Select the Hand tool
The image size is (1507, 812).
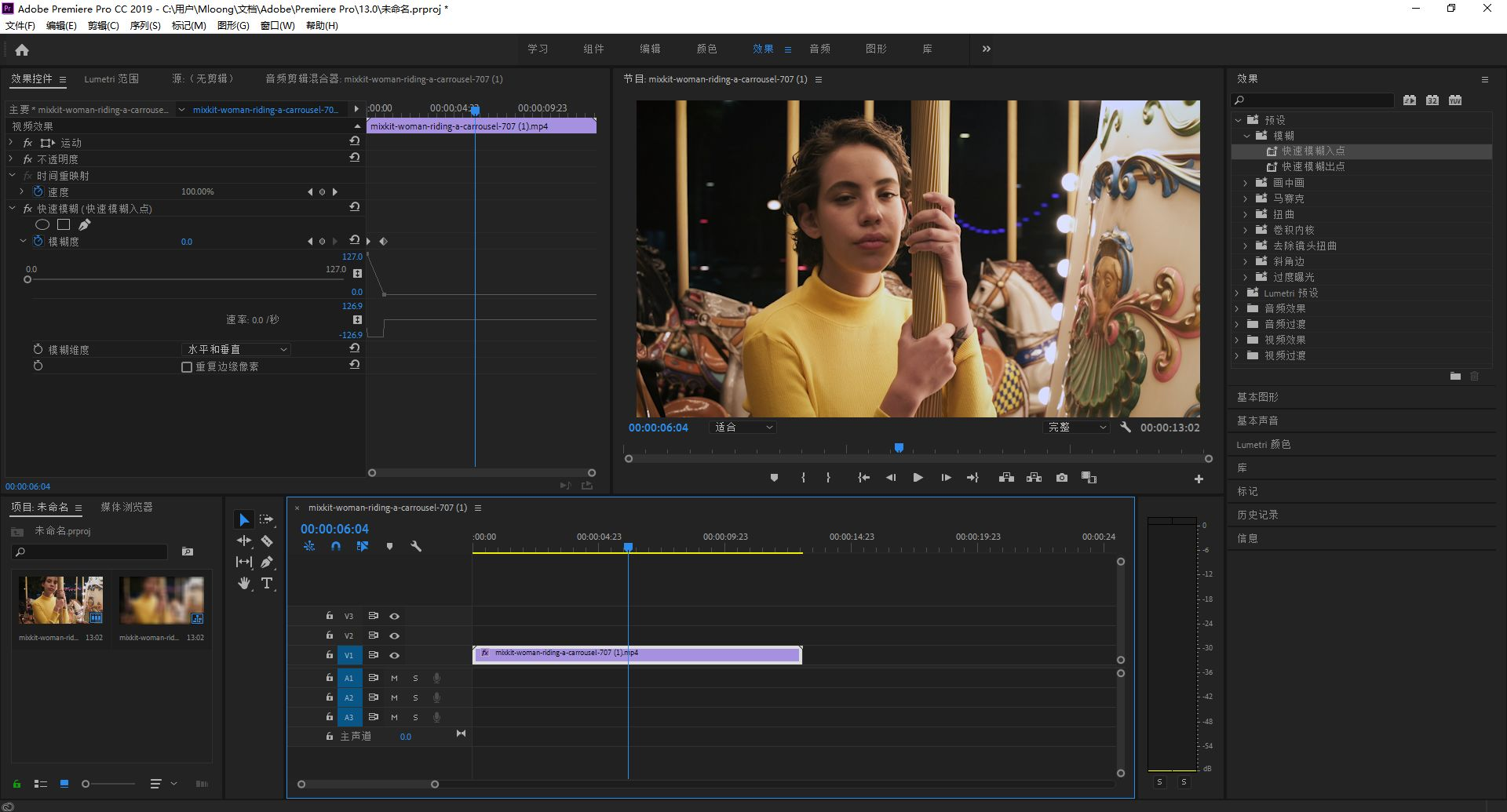(244, 583)
